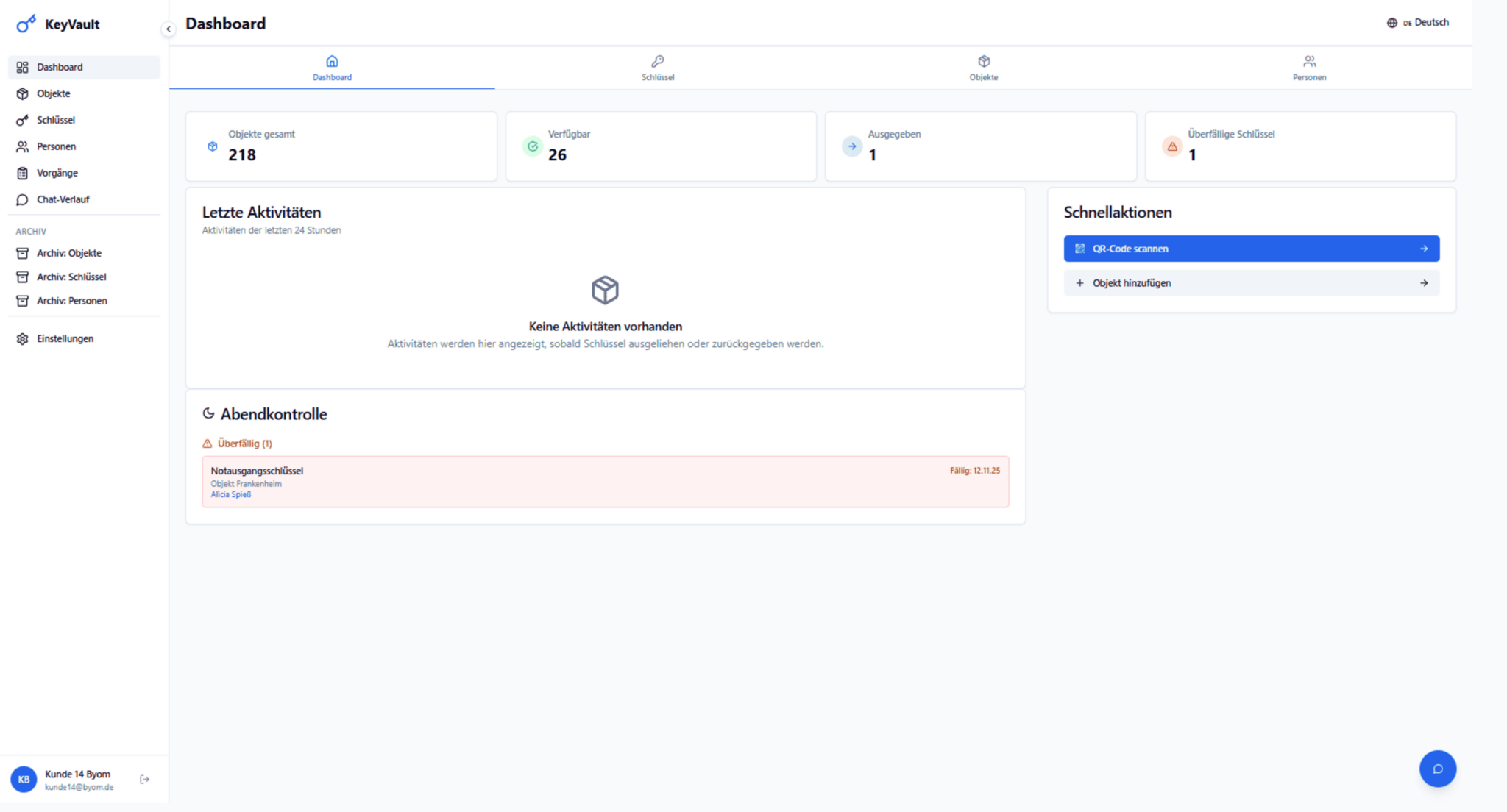Open the floating chat bubble button
The width and height of the screenshot is (1507, 812).
click(1437, 769)
